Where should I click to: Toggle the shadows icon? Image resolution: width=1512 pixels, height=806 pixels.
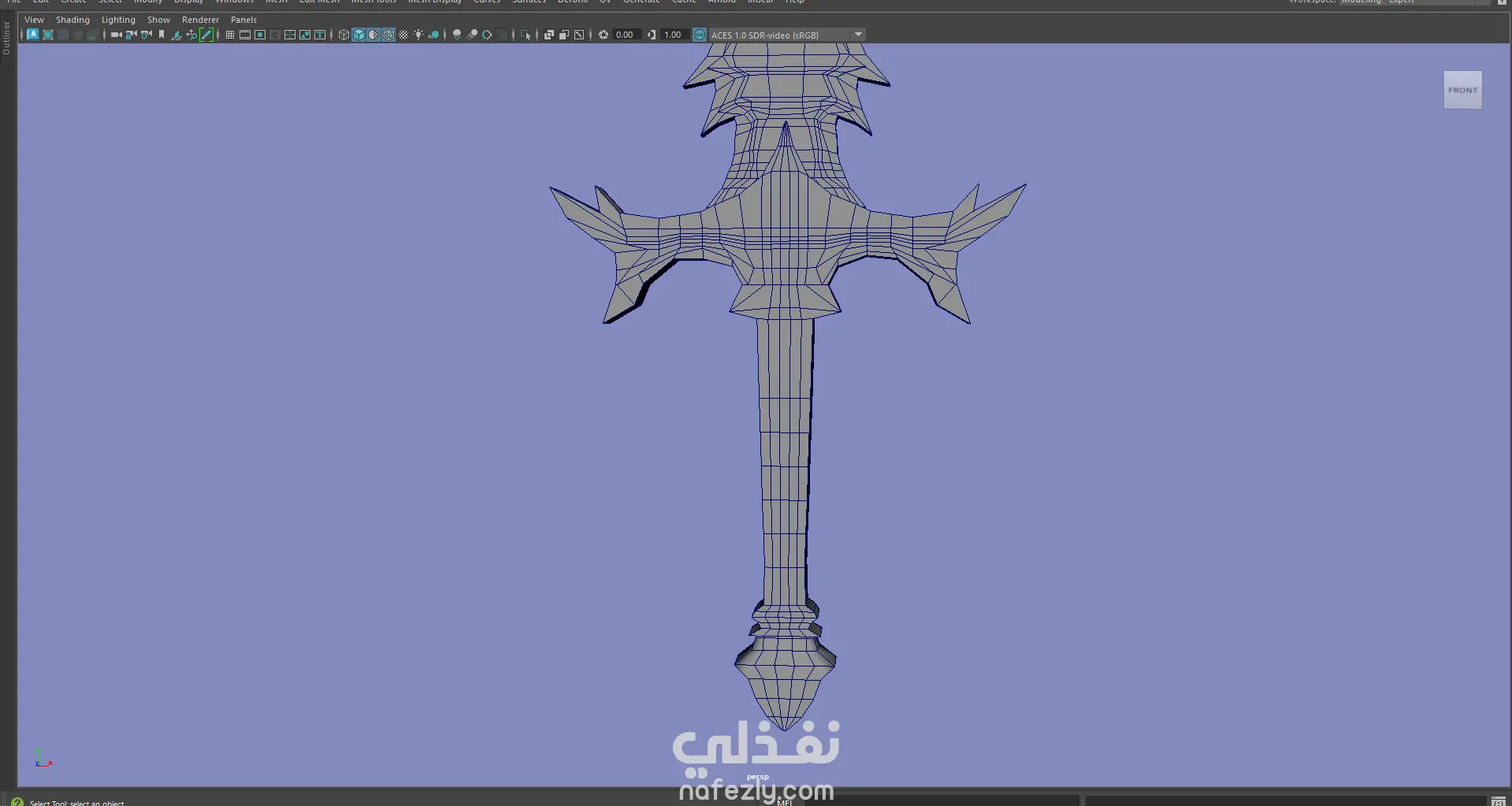point(433,35)
